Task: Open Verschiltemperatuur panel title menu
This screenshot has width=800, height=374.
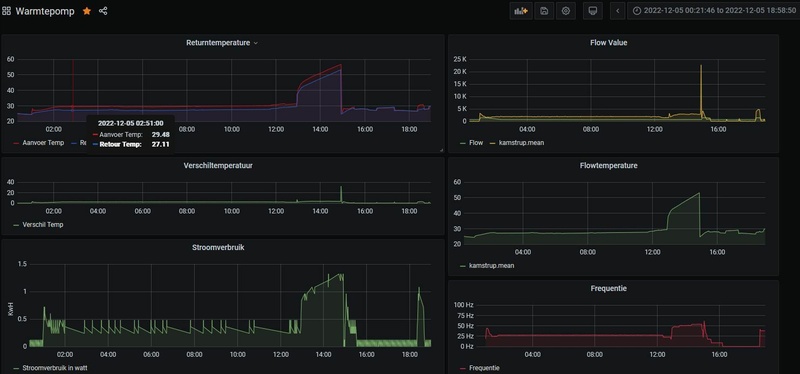Action: [218, 165]
